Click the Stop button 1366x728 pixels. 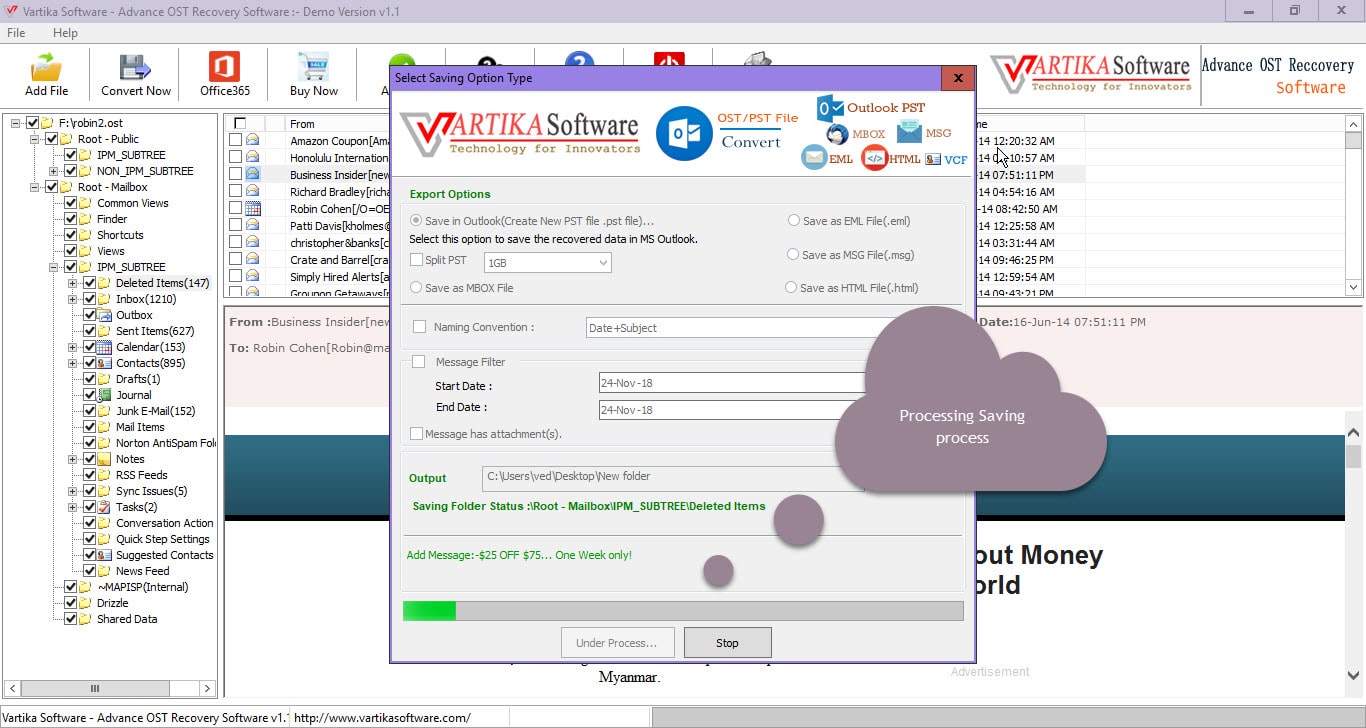pos(727,643)
